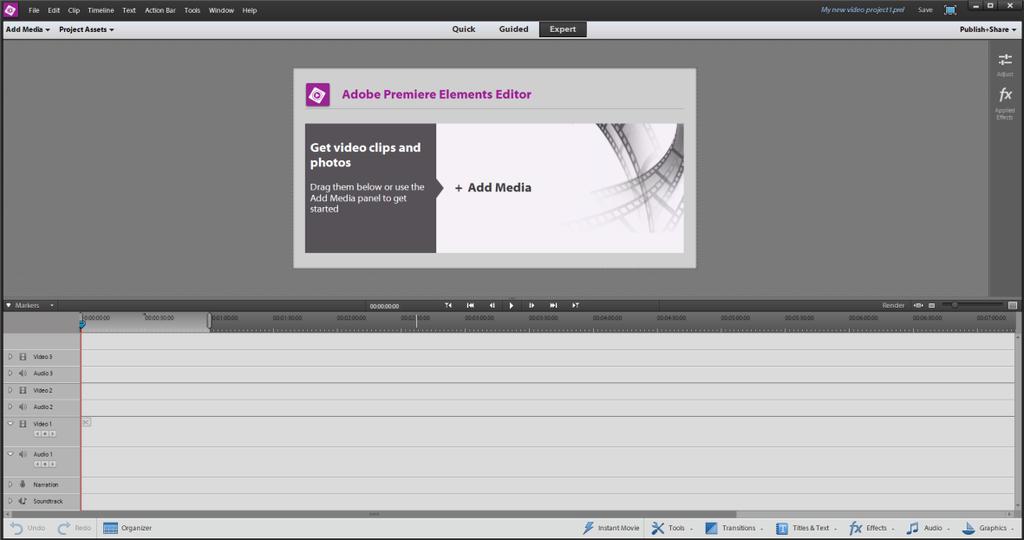Open the Window menu
The height and width of the screenshot is (540, 1024).
pos(221,10)
